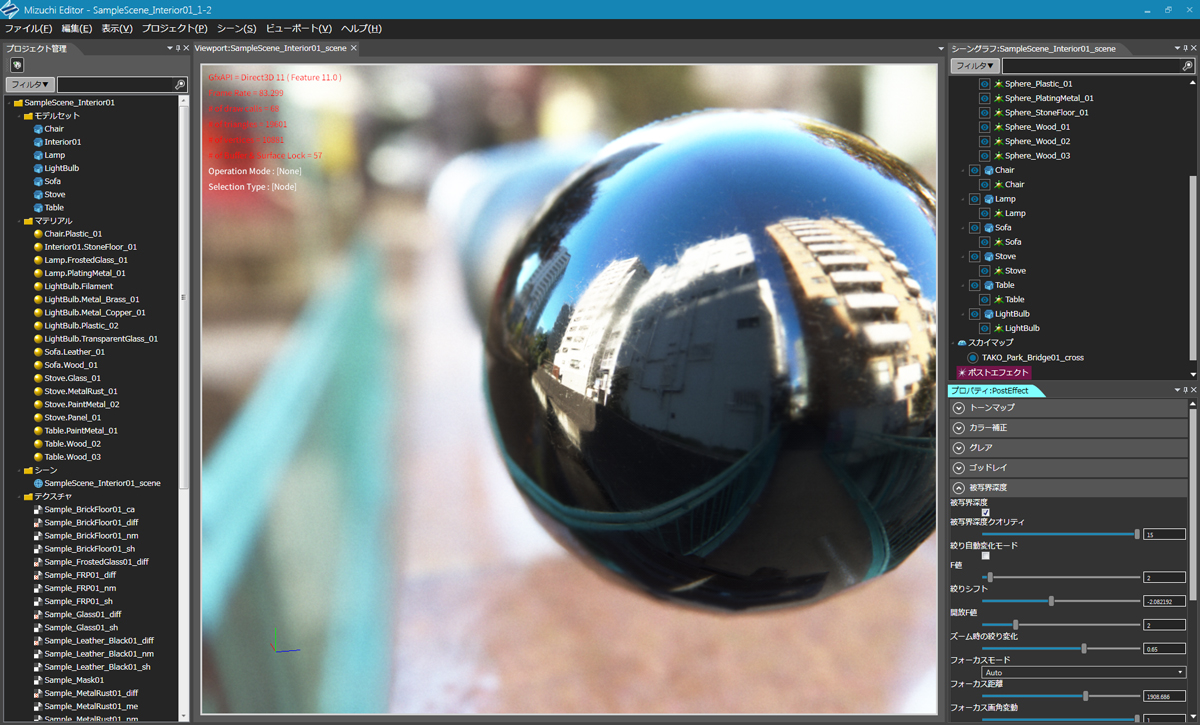Select material Lamp.FrostedGlass_01
The width and height of the screenshot is (1200, 725).
click(86, 260)
